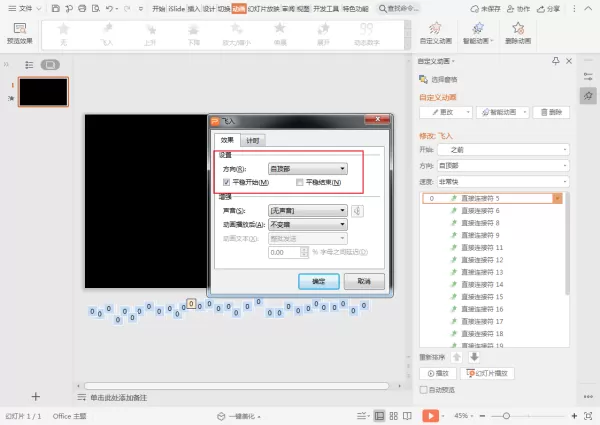Viewport: 600px width, 425px height.
Task: Start slideshow with orange play button
Action: tap(430, 416)
